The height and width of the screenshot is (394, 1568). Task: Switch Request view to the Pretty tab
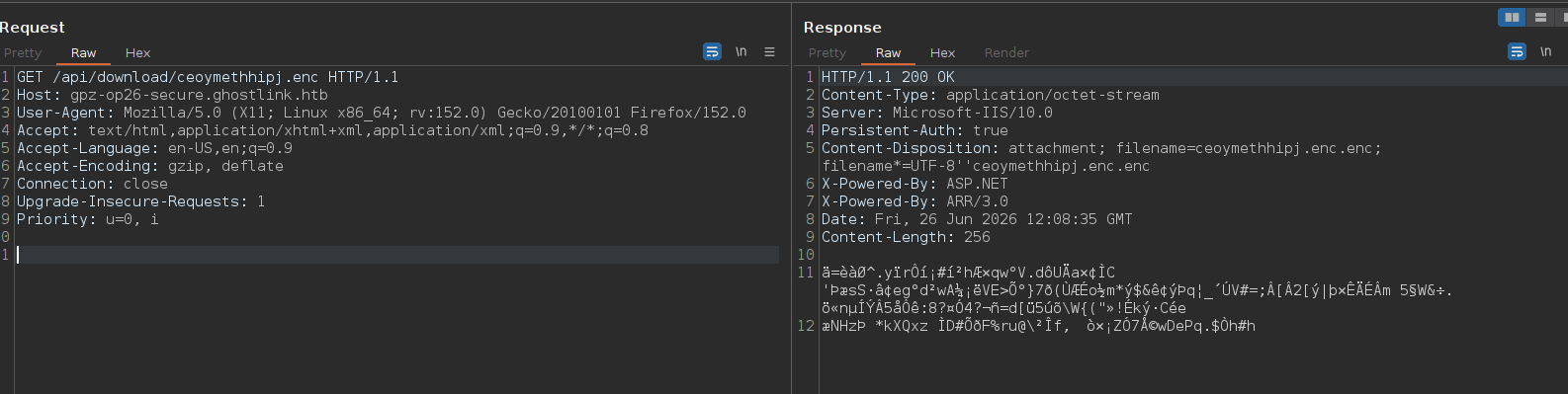[x=23, y=53]
